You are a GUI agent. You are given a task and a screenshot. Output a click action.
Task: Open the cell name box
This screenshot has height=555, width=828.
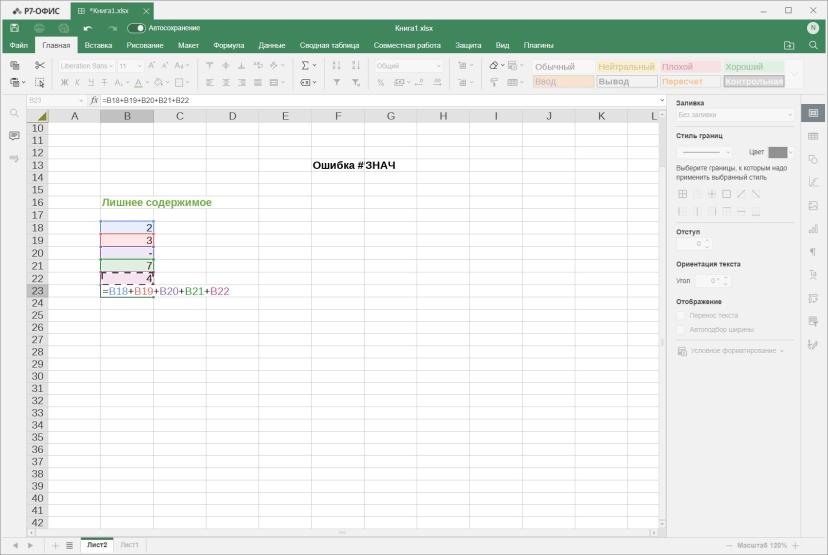[55, 100]
